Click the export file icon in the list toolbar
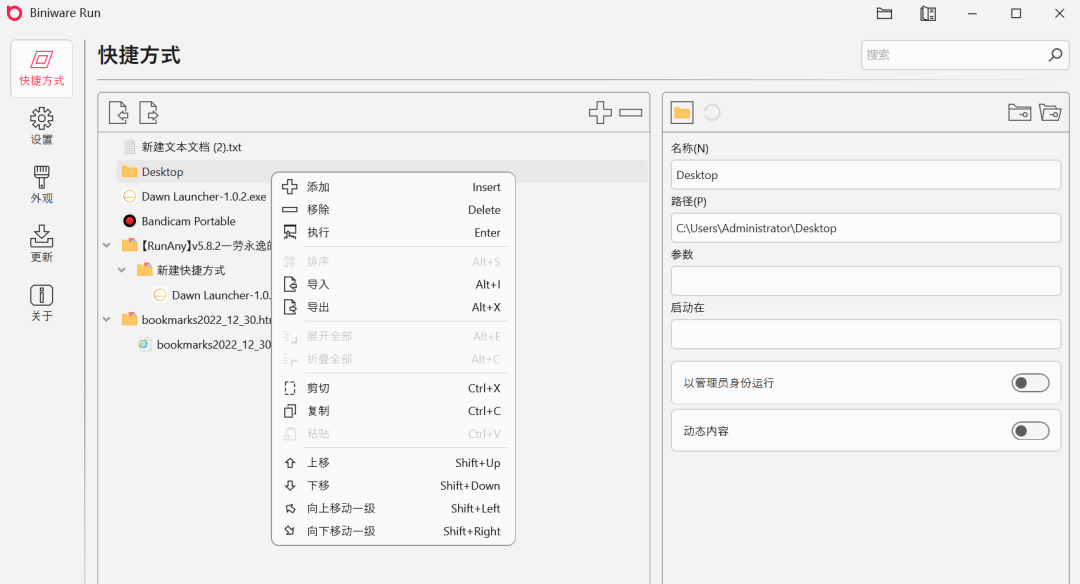The height and width of the screenshot is (584, 1080). point(148,112)
